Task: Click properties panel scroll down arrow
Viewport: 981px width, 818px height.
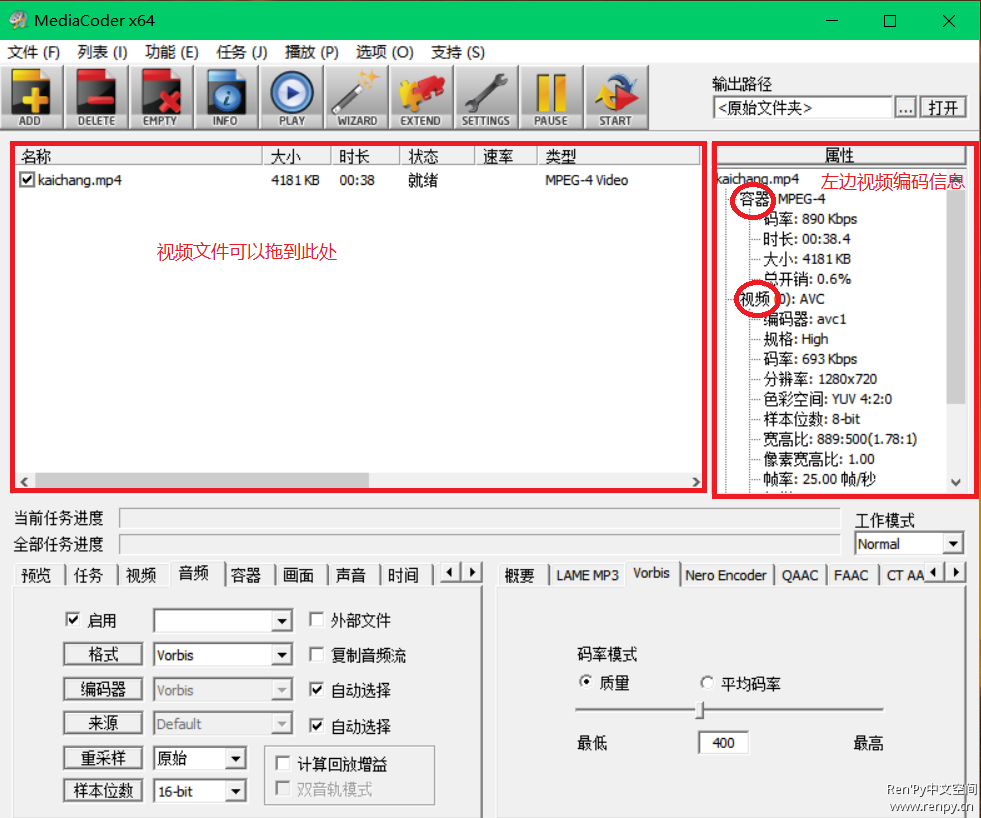Action: (x=955, y=482)
